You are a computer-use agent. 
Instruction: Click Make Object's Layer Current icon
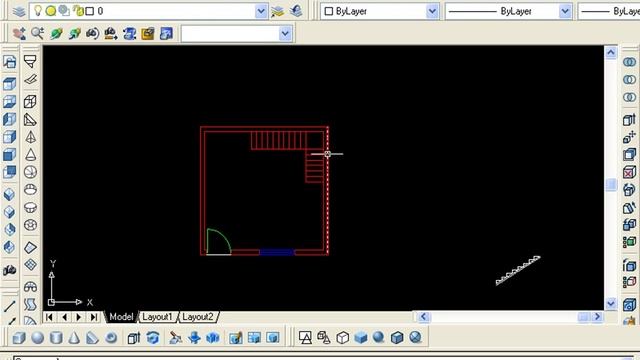click(278, 11)
